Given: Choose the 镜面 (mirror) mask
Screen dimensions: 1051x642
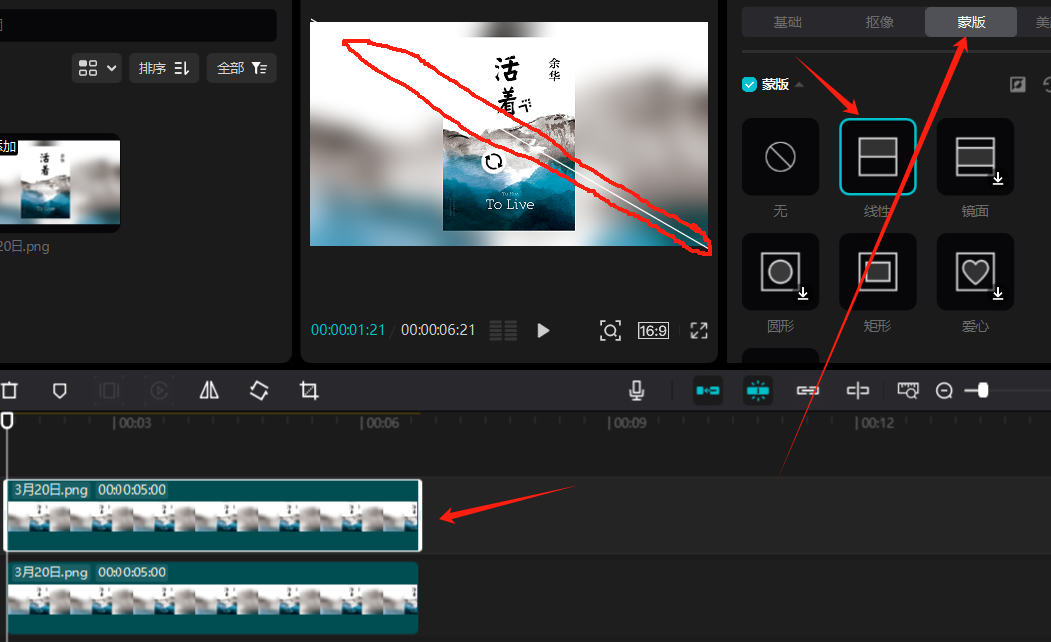Looking at the screenshot, I should 975,157.
